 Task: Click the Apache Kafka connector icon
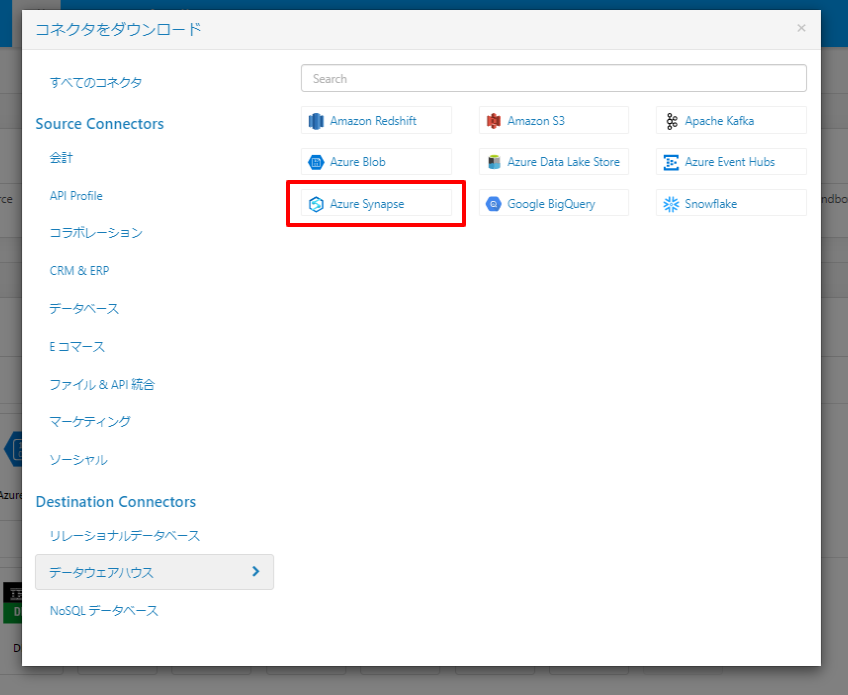point(671,121)
